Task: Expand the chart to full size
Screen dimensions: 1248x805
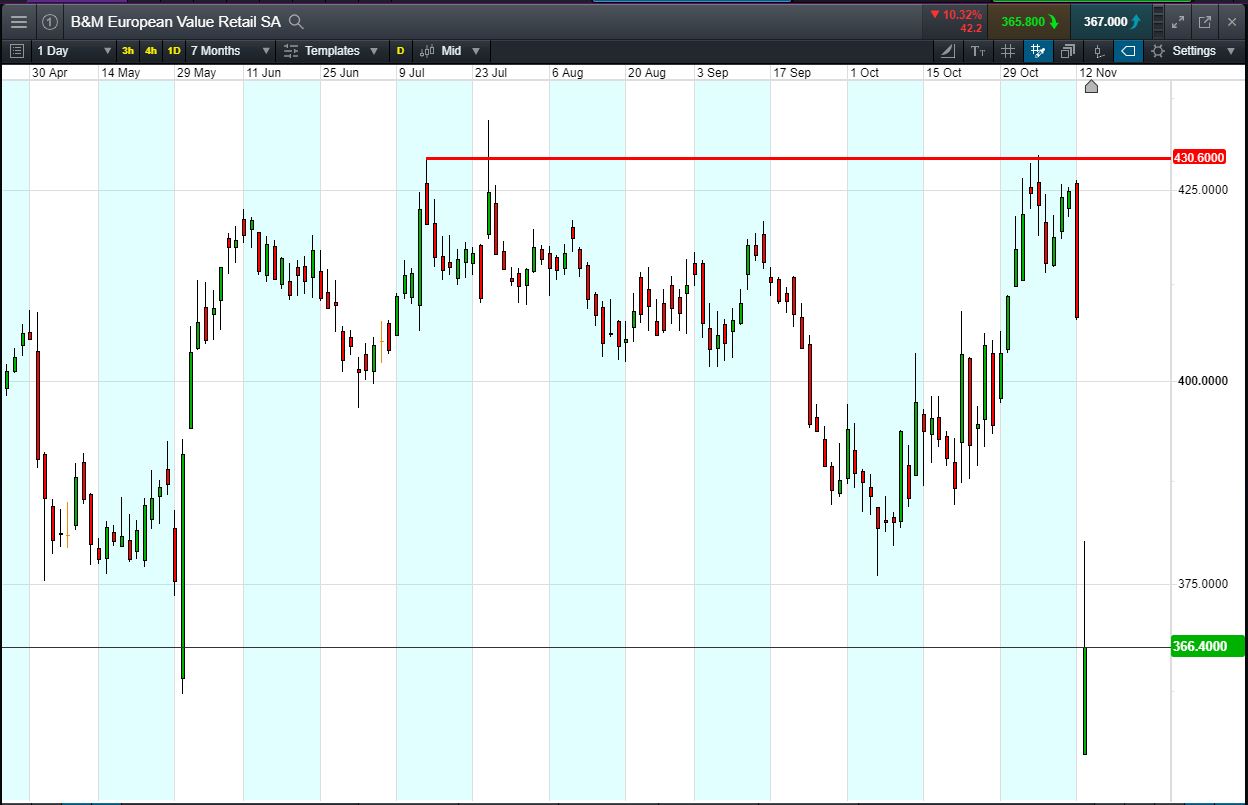Action: click(x=1179, y=21)
